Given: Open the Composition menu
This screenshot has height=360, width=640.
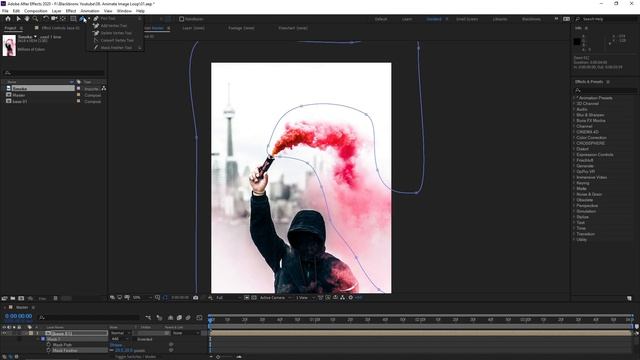Looking at the screenshot, I should (x=36, y=11).
